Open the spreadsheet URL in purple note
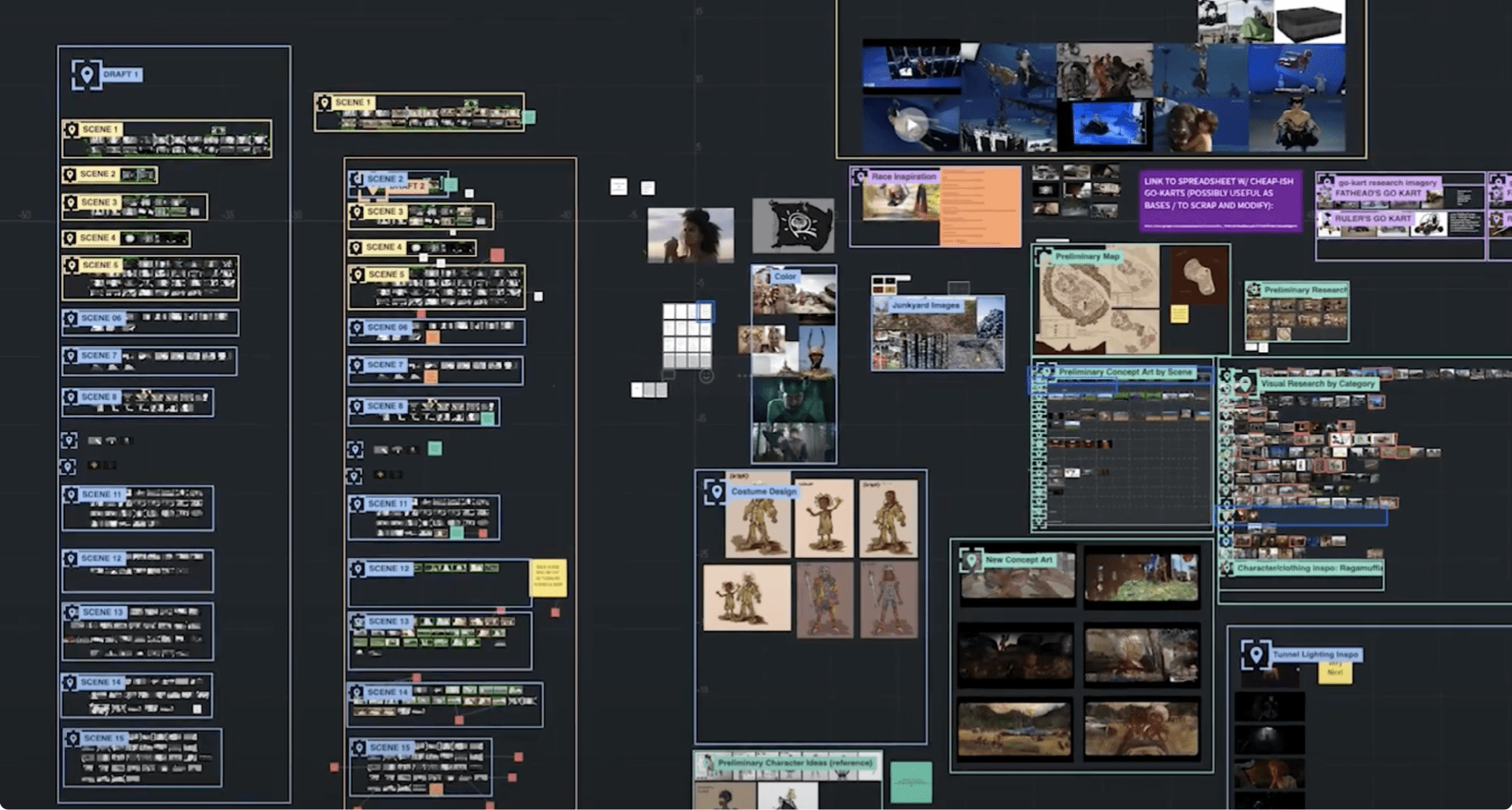Image resolution: width=1512 pixels, height=810 pixels. (x=1220, y=226)
